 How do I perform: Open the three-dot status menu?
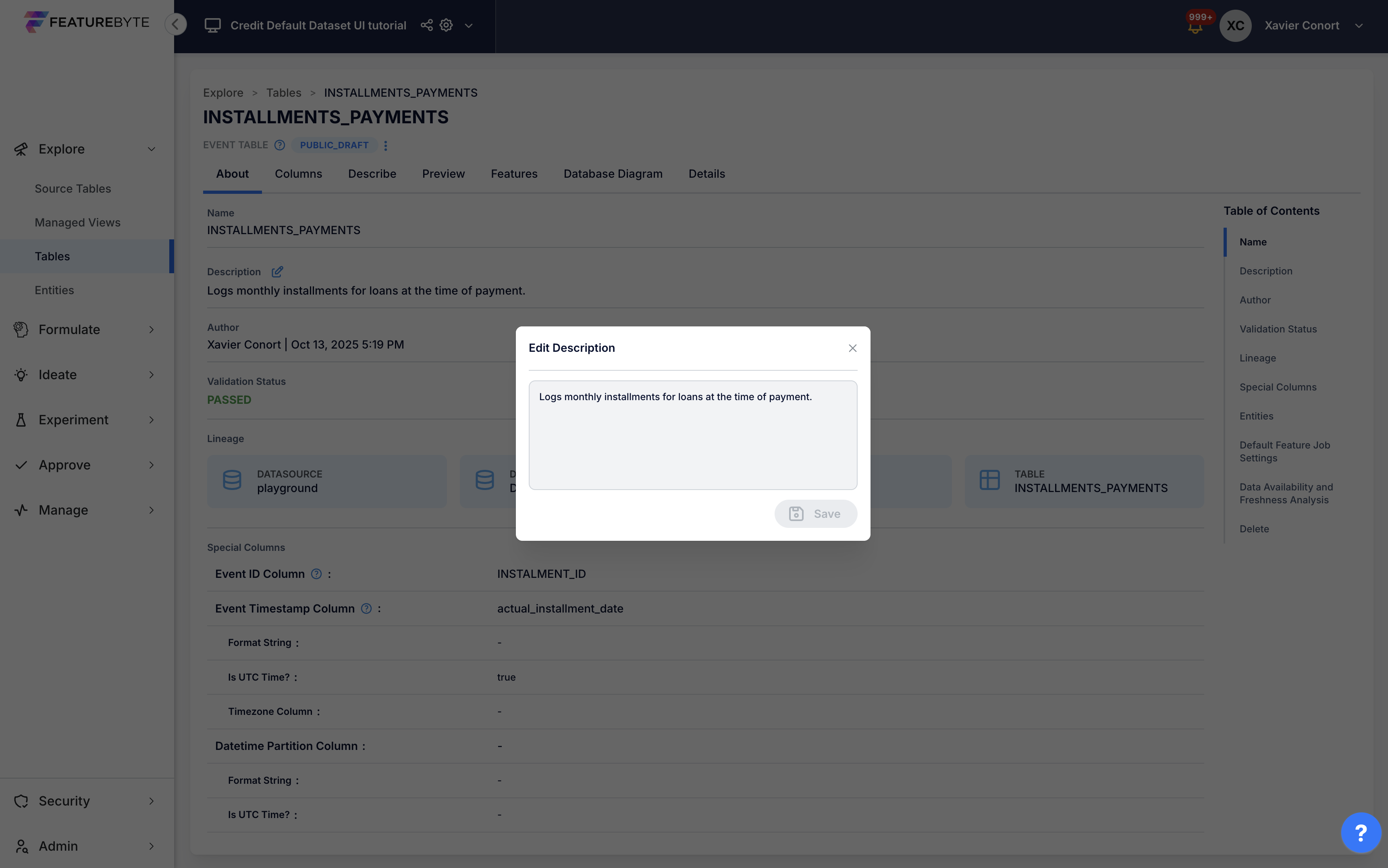click(386, 146)
